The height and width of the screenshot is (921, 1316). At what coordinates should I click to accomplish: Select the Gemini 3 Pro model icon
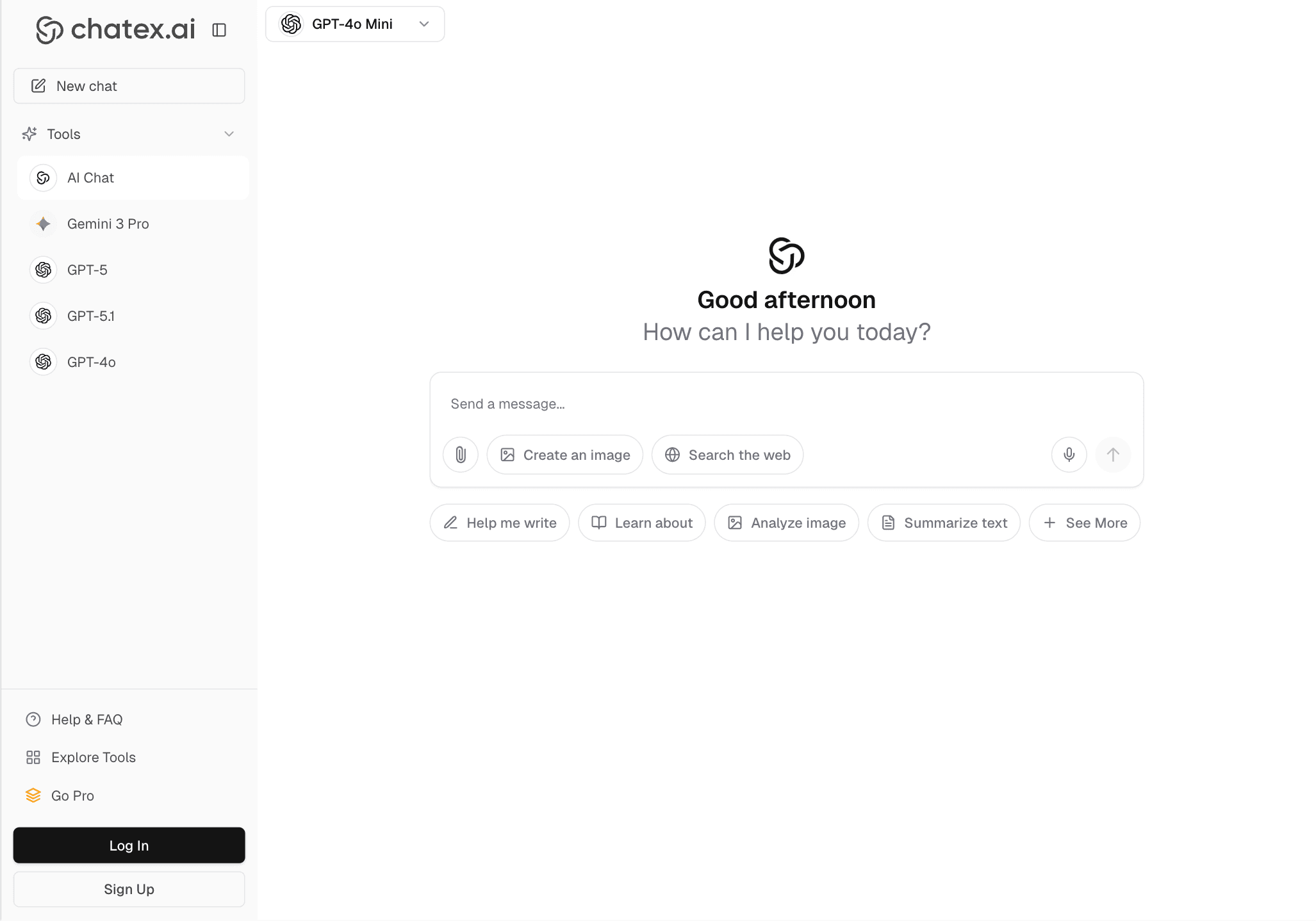coord(42,224)
